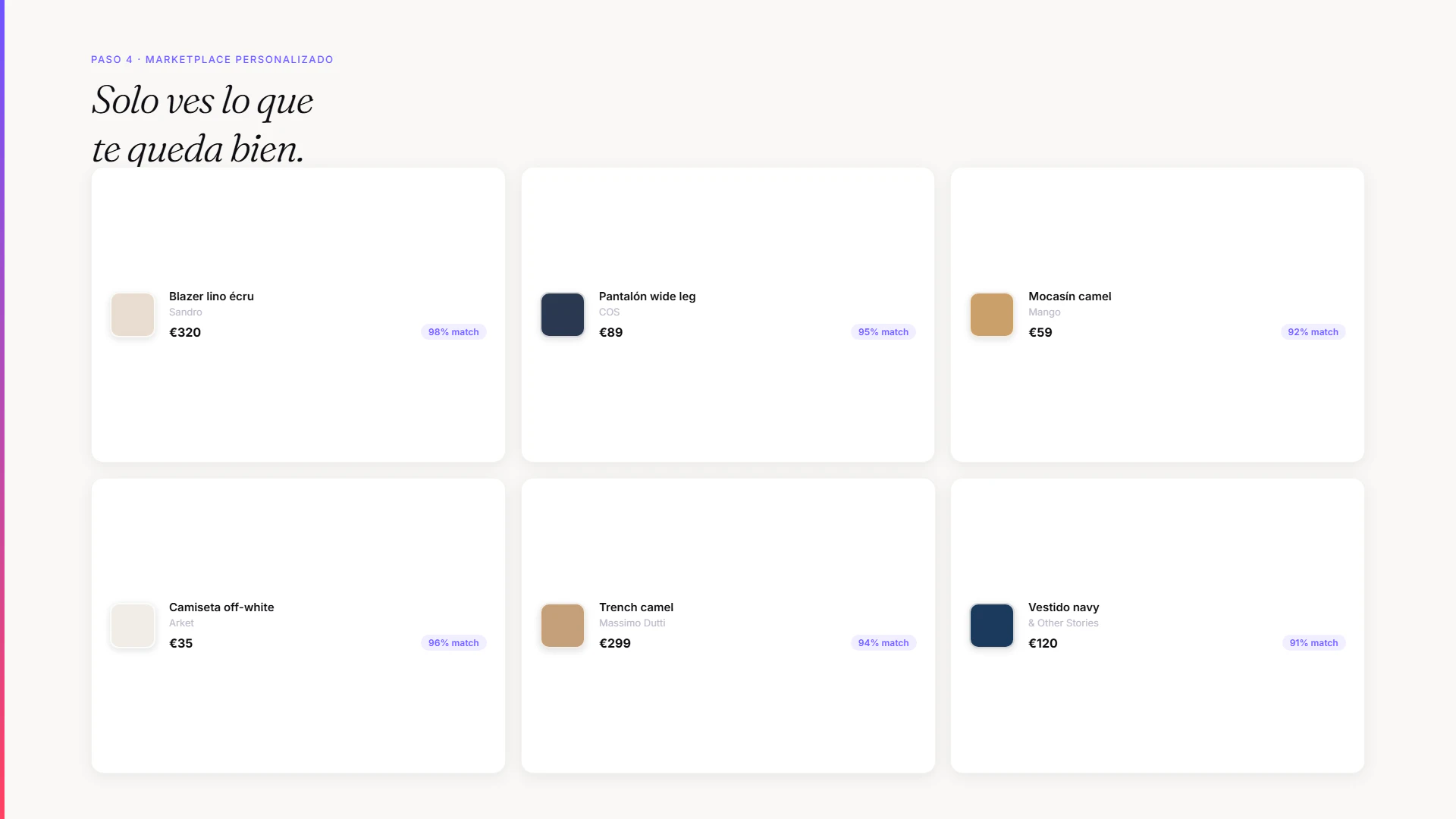Open the Camiseta off-white product title
This screenshot has height=819, width=1456.
tap(221, 607)
